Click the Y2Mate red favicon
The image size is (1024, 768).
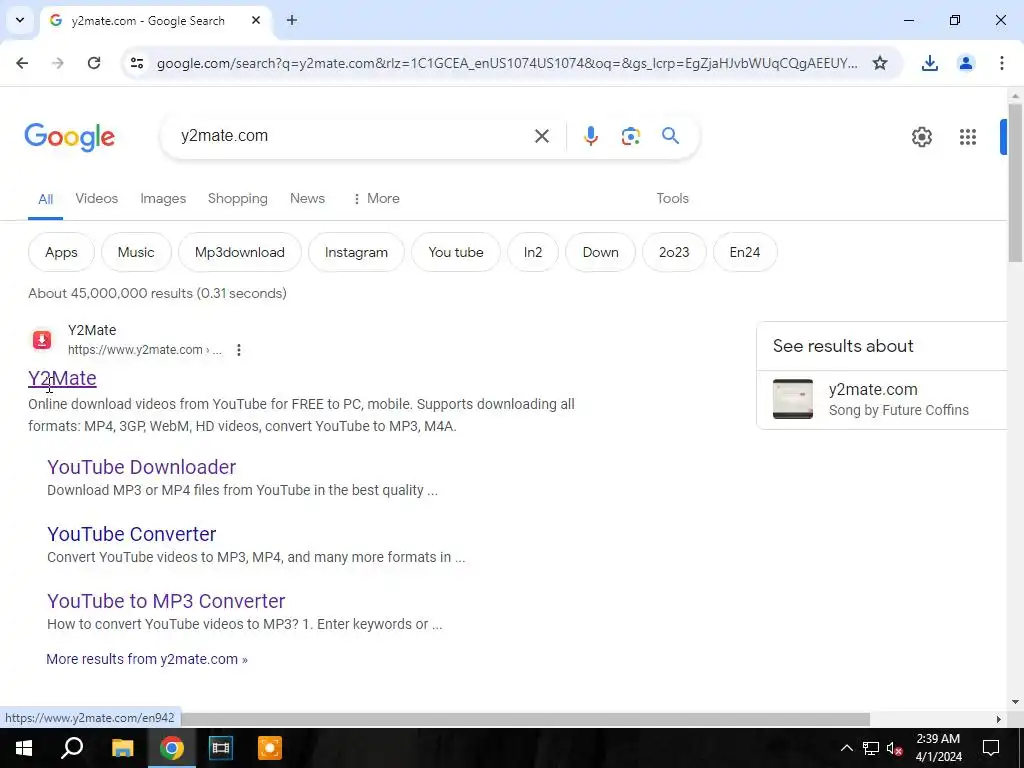point(42,340)
